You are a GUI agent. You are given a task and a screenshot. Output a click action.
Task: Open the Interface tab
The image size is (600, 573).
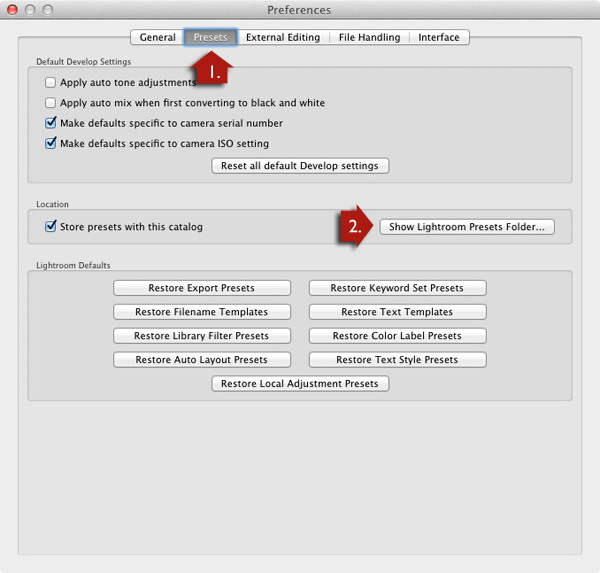[439, 37]
